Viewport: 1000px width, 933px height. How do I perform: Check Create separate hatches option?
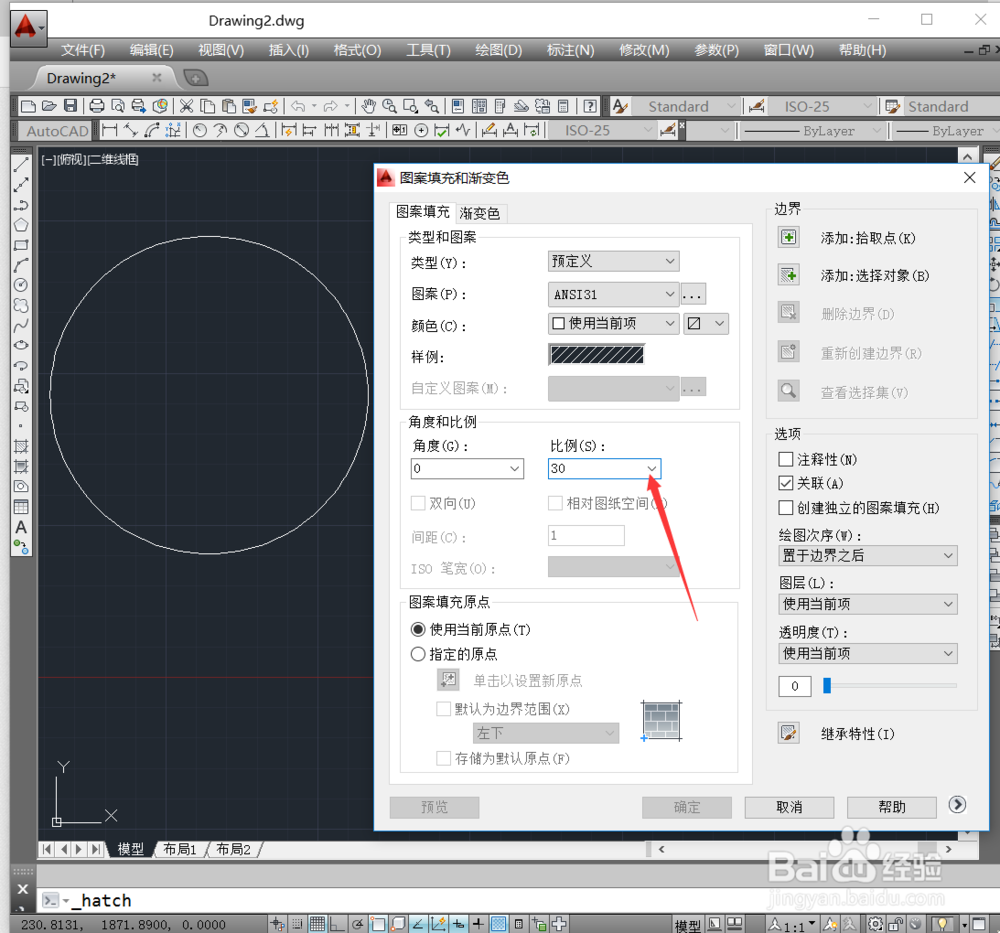coord(786,508)
